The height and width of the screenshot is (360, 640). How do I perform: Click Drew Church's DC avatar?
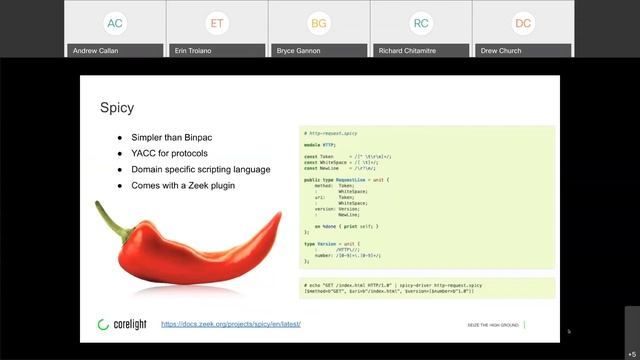[x=523, y=23]
